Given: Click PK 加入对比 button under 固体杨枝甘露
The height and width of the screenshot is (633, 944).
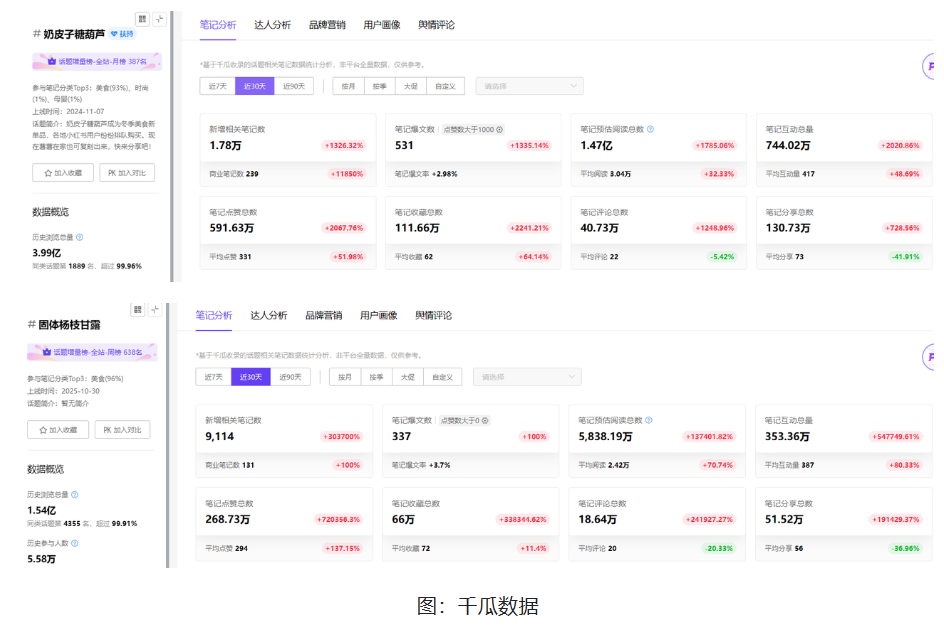Looking at the screenshot, I should point(122,429).
